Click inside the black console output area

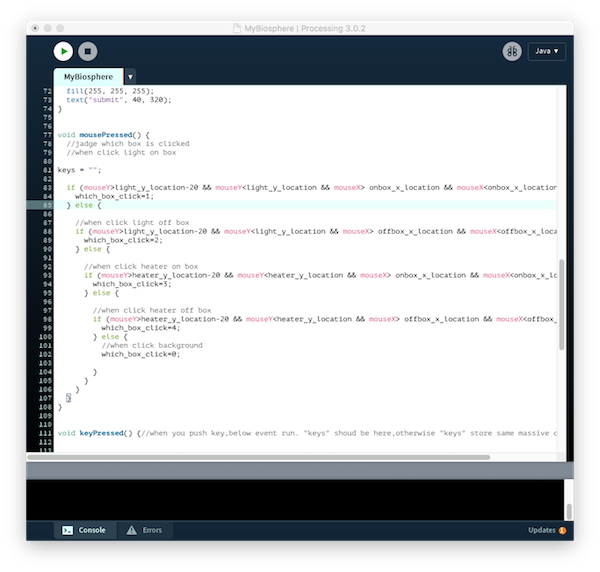tap(295, 499)
